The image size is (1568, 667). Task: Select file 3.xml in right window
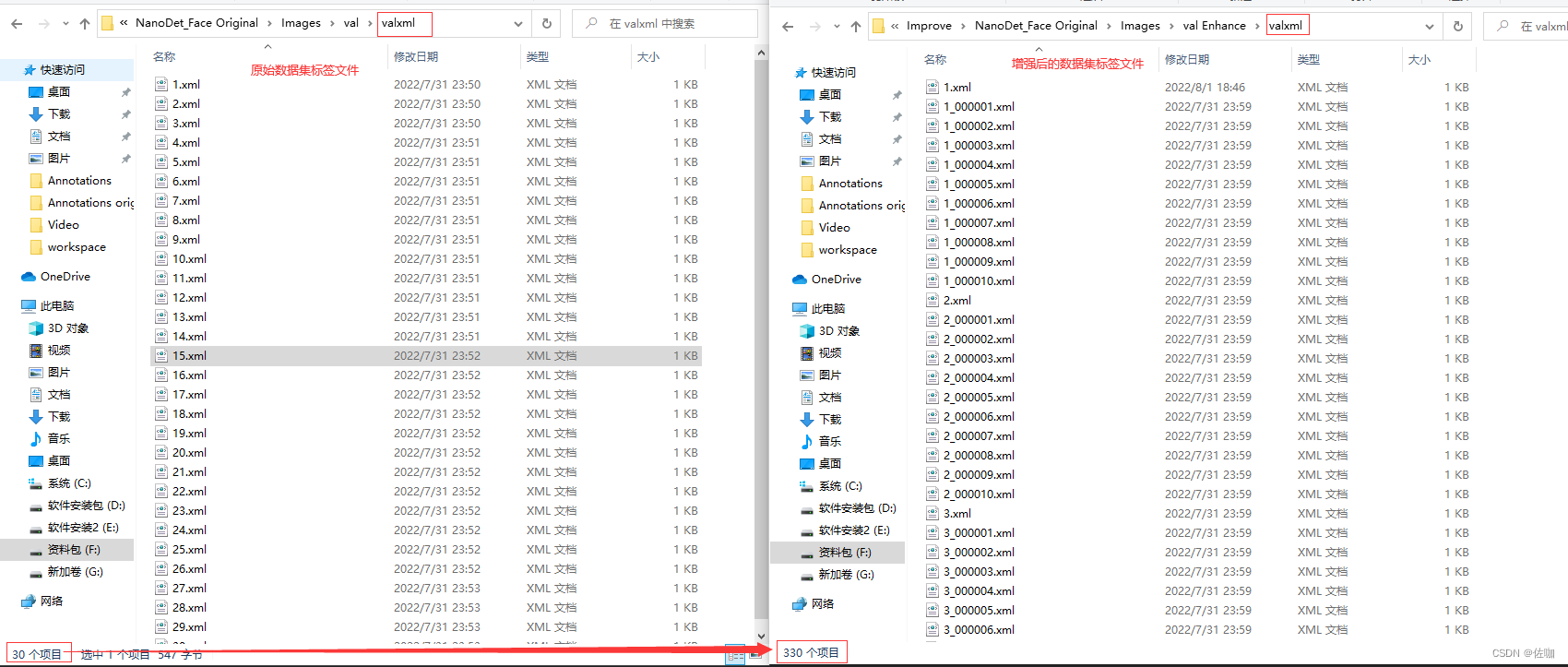(x=957, y=513)
